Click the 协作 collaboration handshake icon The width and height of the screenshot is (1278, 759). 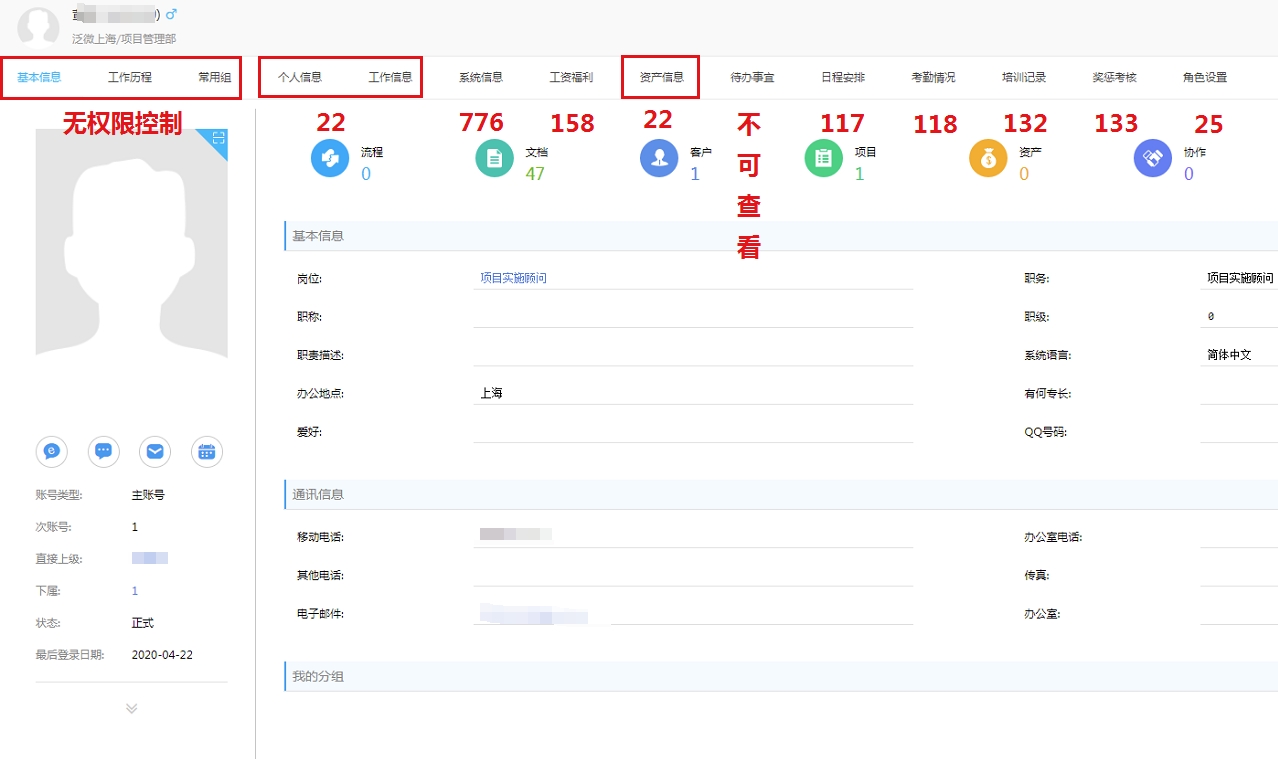(1152, 159)
